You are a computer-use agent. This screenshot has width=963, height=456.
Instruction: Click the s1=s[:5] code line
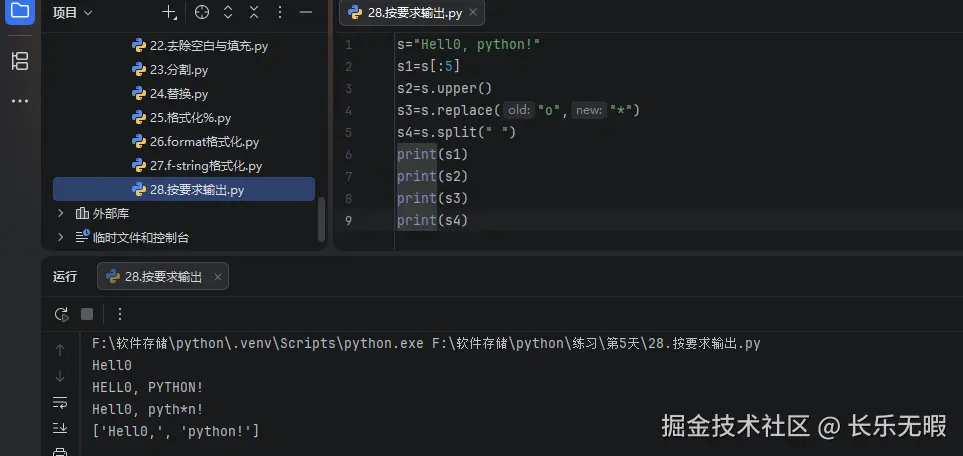429,66
